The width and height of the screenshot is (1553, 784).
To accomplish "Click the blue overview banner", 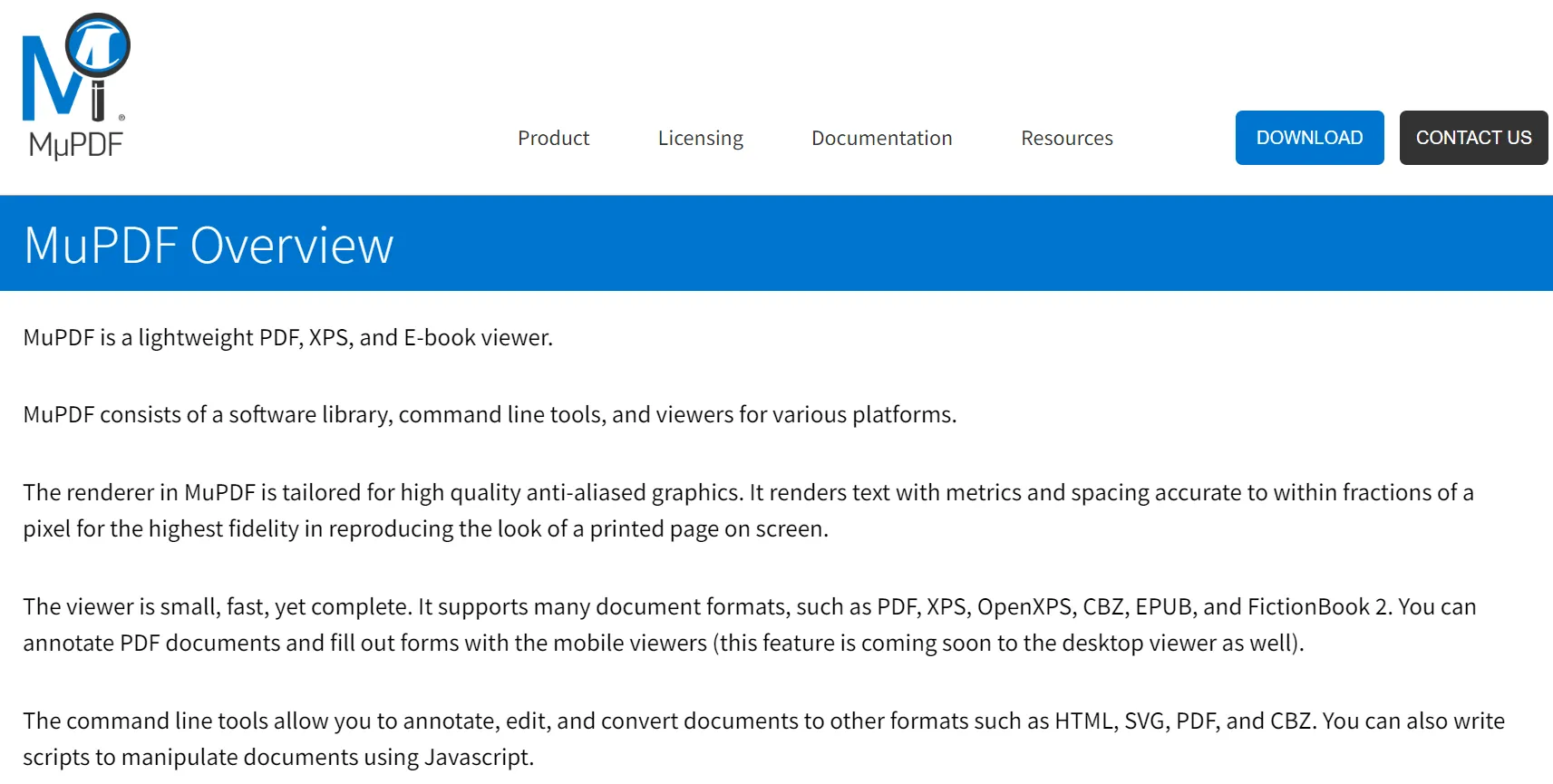I will click(x=776, y=243).
